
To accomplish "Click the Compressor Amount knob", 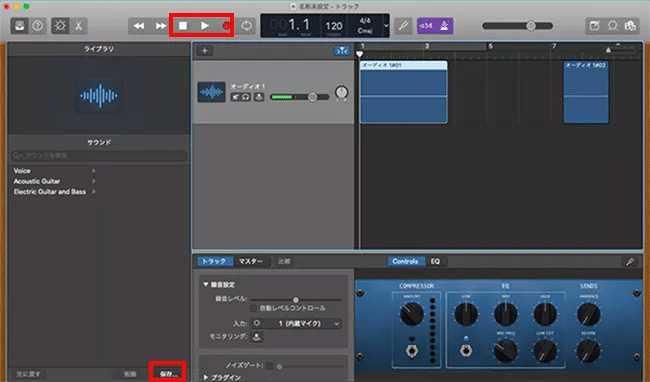I will pos(412,314).
